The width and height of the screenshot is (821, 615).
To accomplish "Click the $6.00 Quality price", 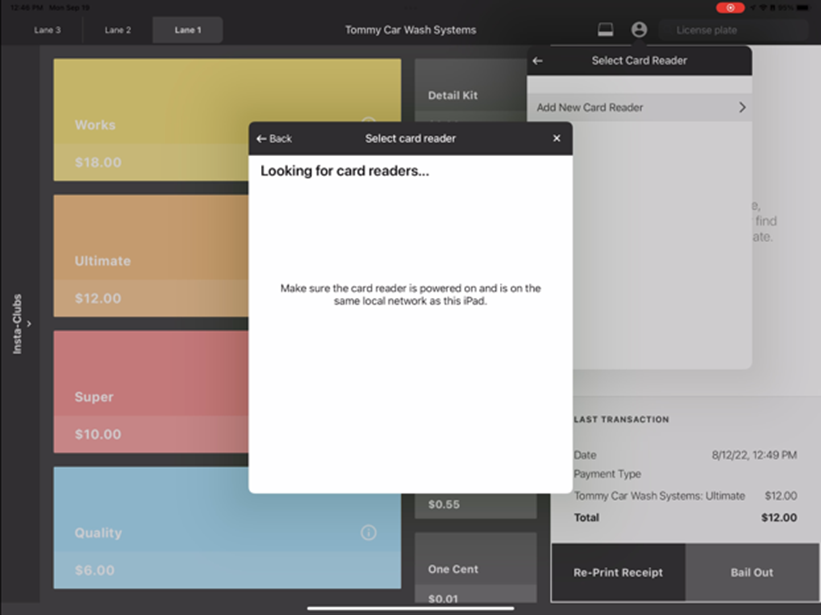I will point(94,570).
